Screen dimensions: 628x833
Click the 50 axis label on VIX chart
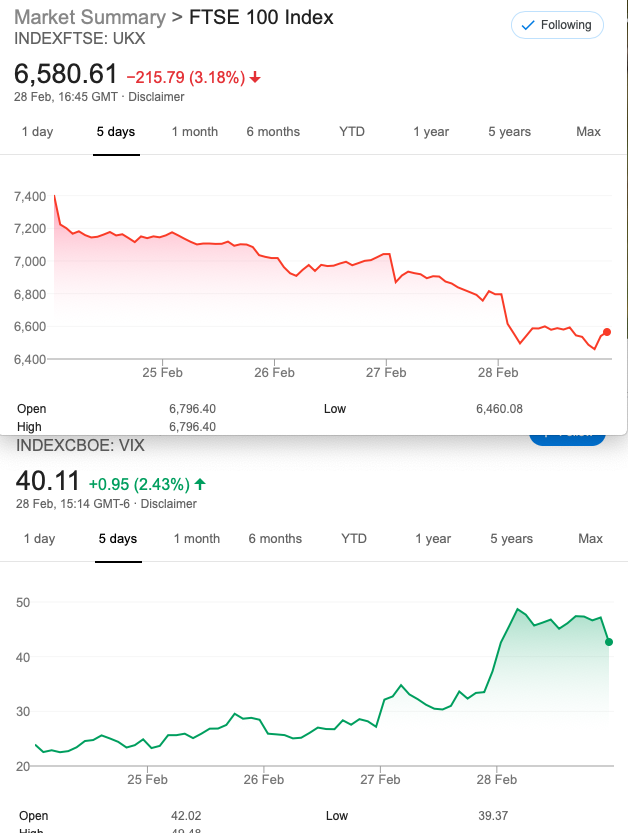[x=23, y=602]
